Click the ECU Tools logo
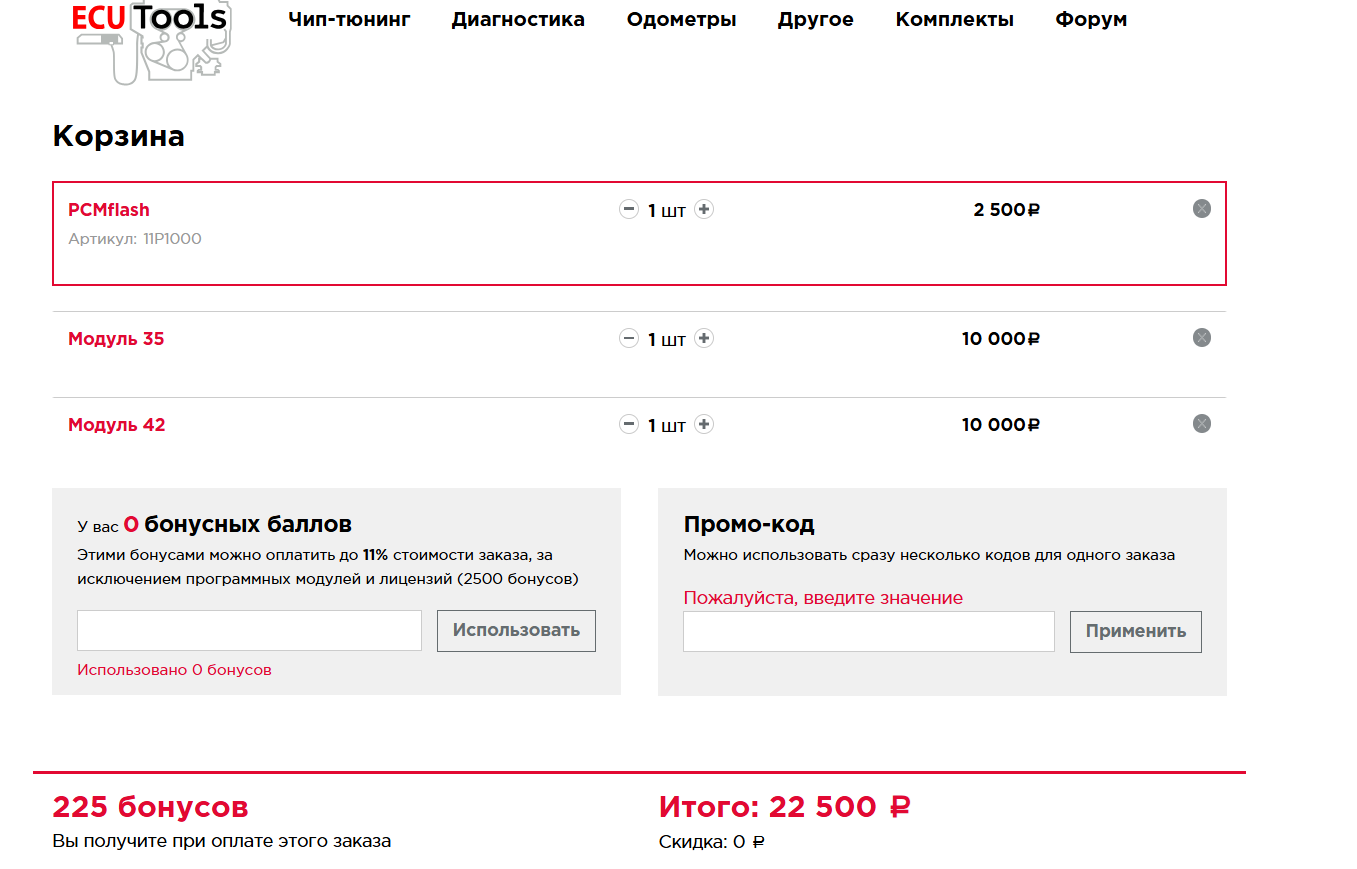 [151, 42]
